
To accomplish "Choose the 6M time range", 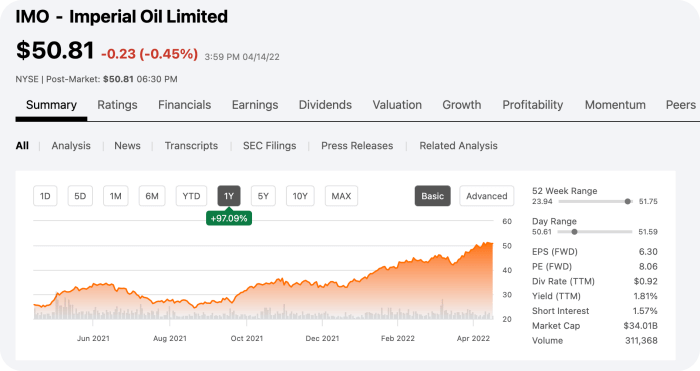I will tap(152, 196).
